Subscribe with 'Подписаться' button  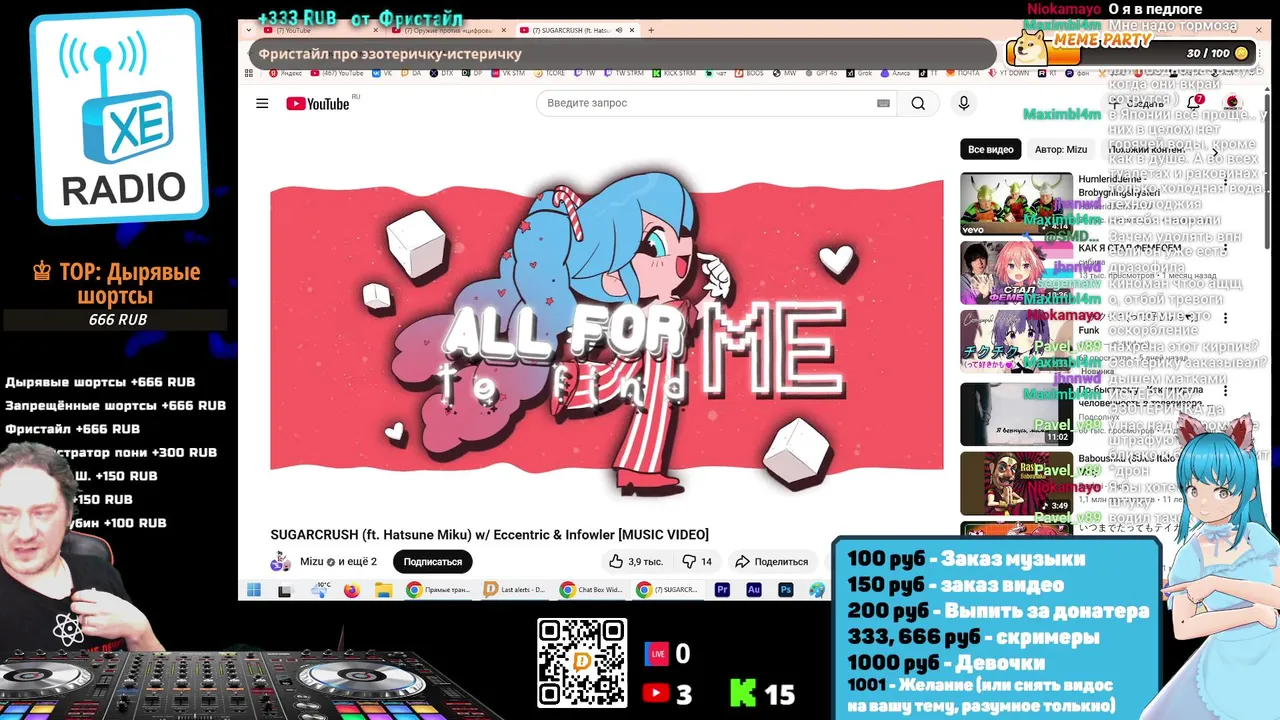coord(432,562)
